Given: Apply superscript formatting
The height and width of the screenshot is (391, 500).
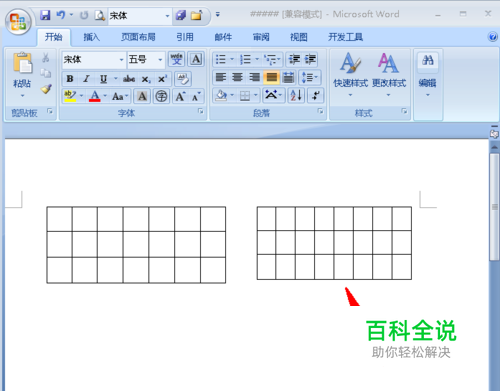Looking at the screenshot, I should [x=162, y=79].
